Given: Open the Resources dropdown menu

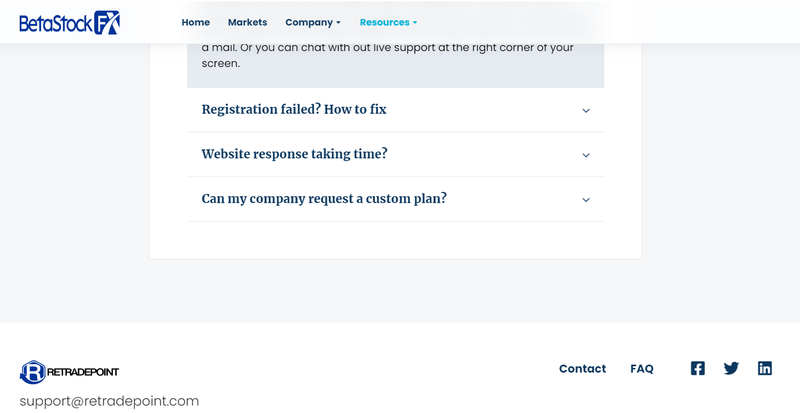Looking at the screenshot, I should 388,22.
